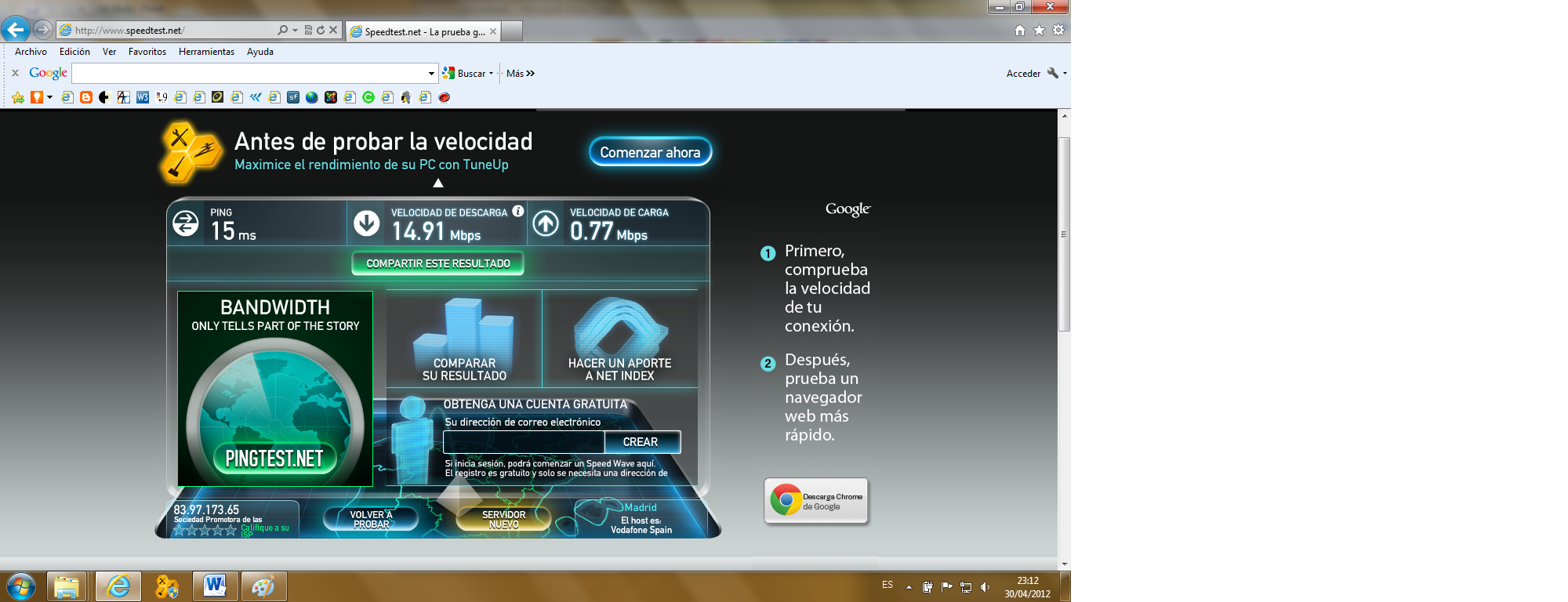Click the volume speaker tray icon

(x=985, y=586)
